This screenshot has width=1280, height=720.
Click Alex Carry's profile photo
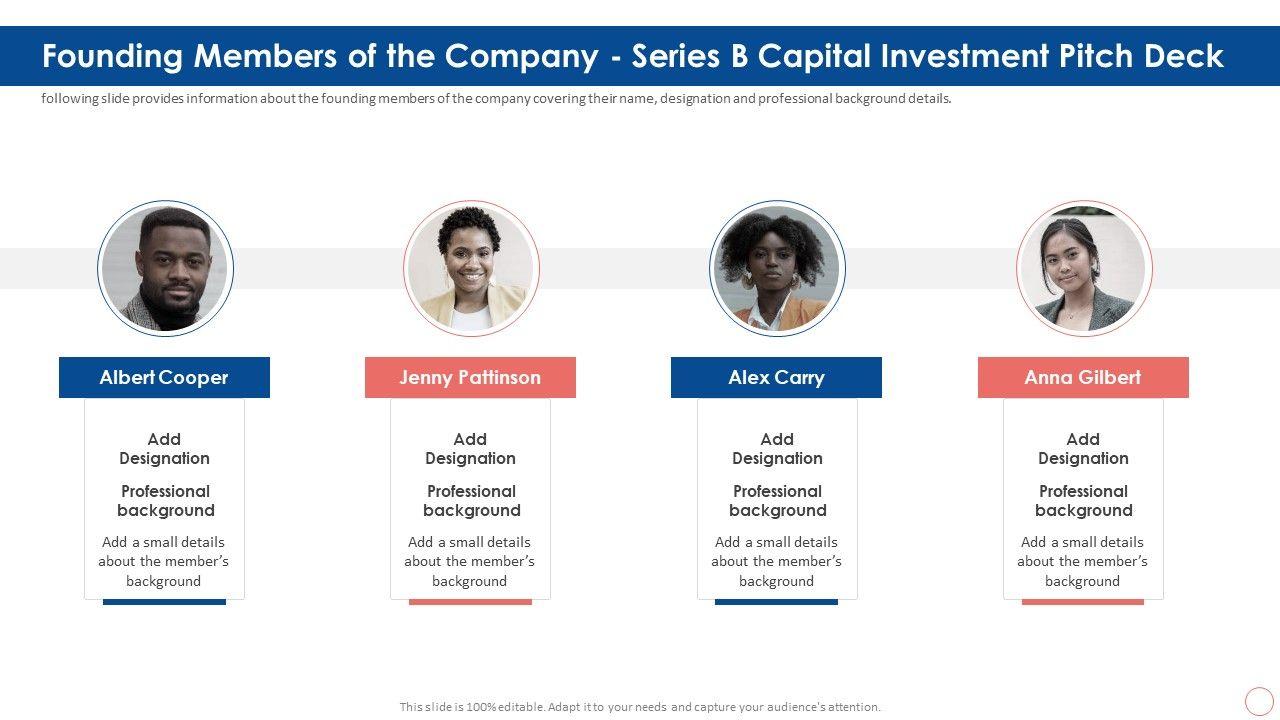pos(777,268)
